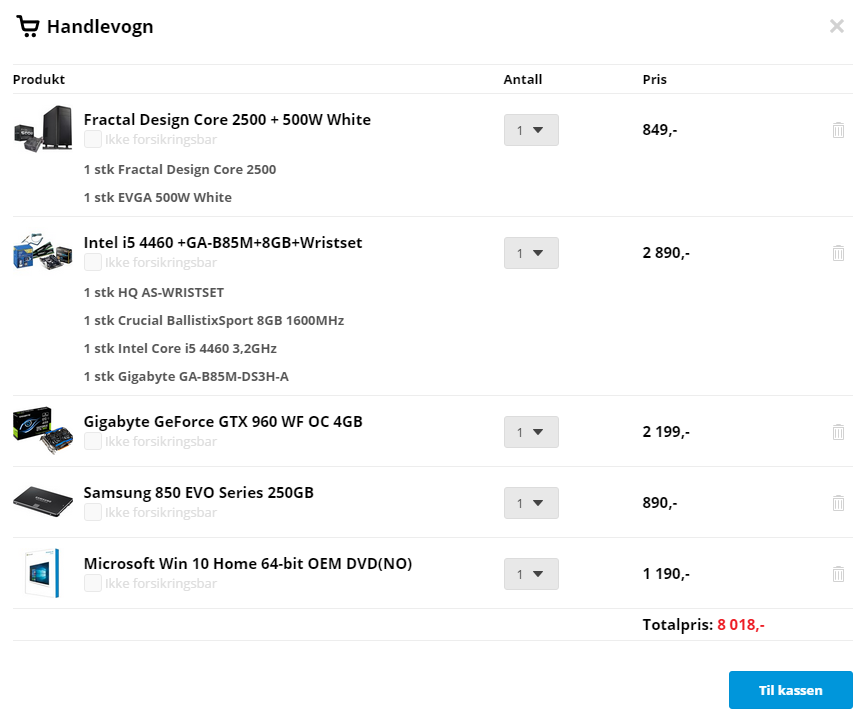Toggle insurance checkbox for Fractal Design Core 2500
The height and width of the screenshot is (724, 866).
coord(93,139)
